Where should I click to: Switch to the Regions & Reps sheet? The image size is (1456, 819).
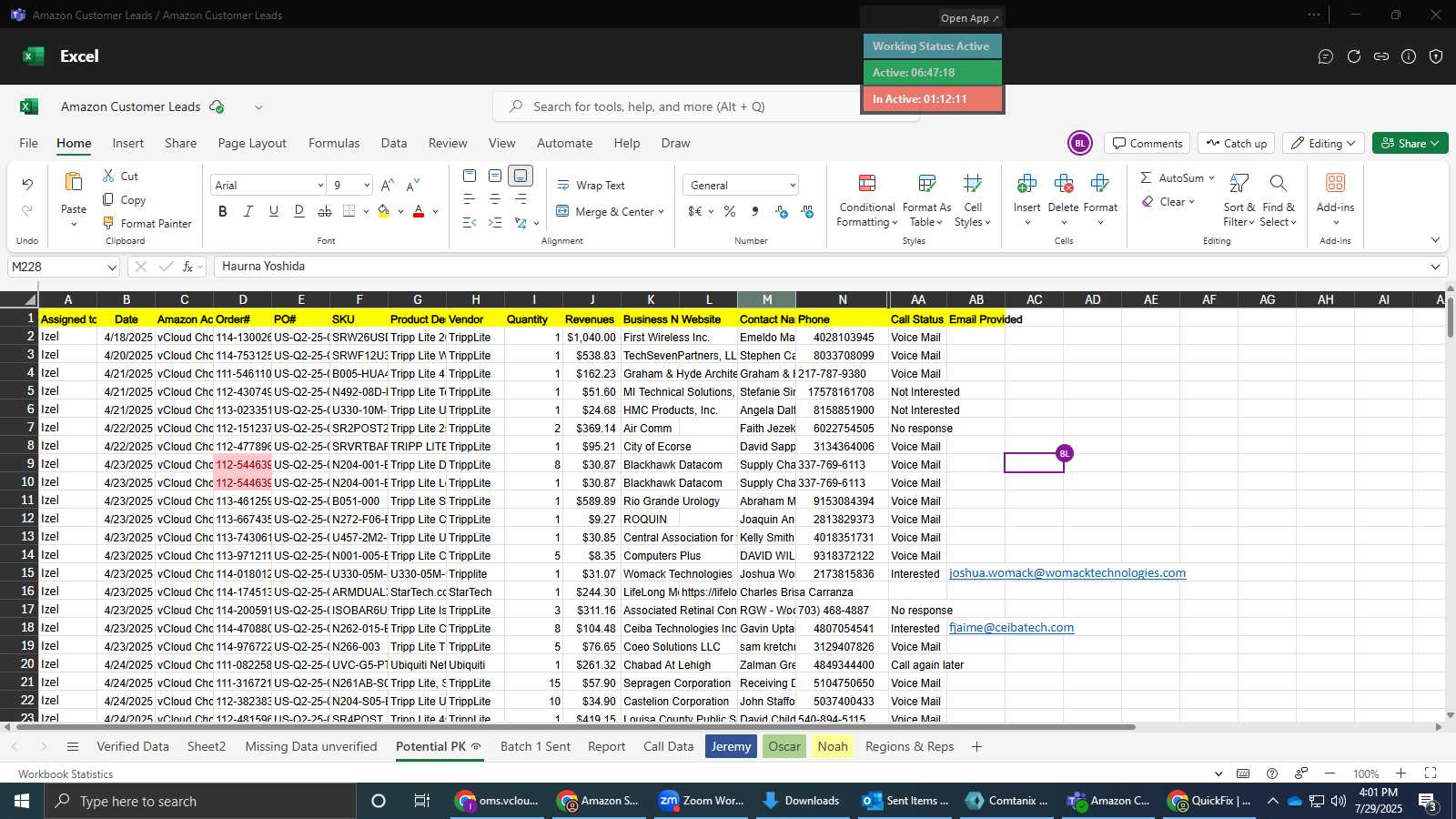tap(909, 746)
